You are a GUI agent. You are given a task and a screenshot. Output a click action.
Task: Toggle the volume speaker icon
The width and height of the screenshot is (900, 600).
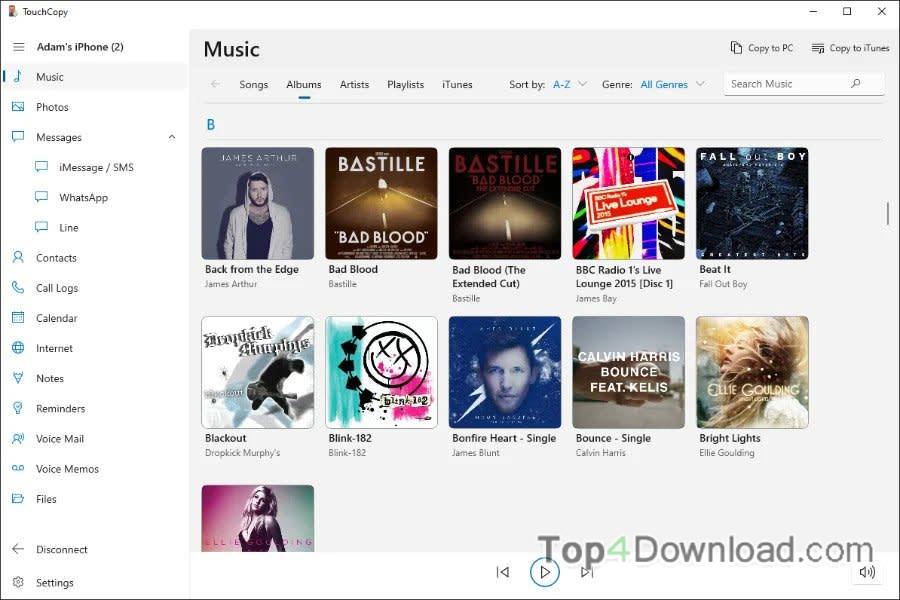(867, 572)
